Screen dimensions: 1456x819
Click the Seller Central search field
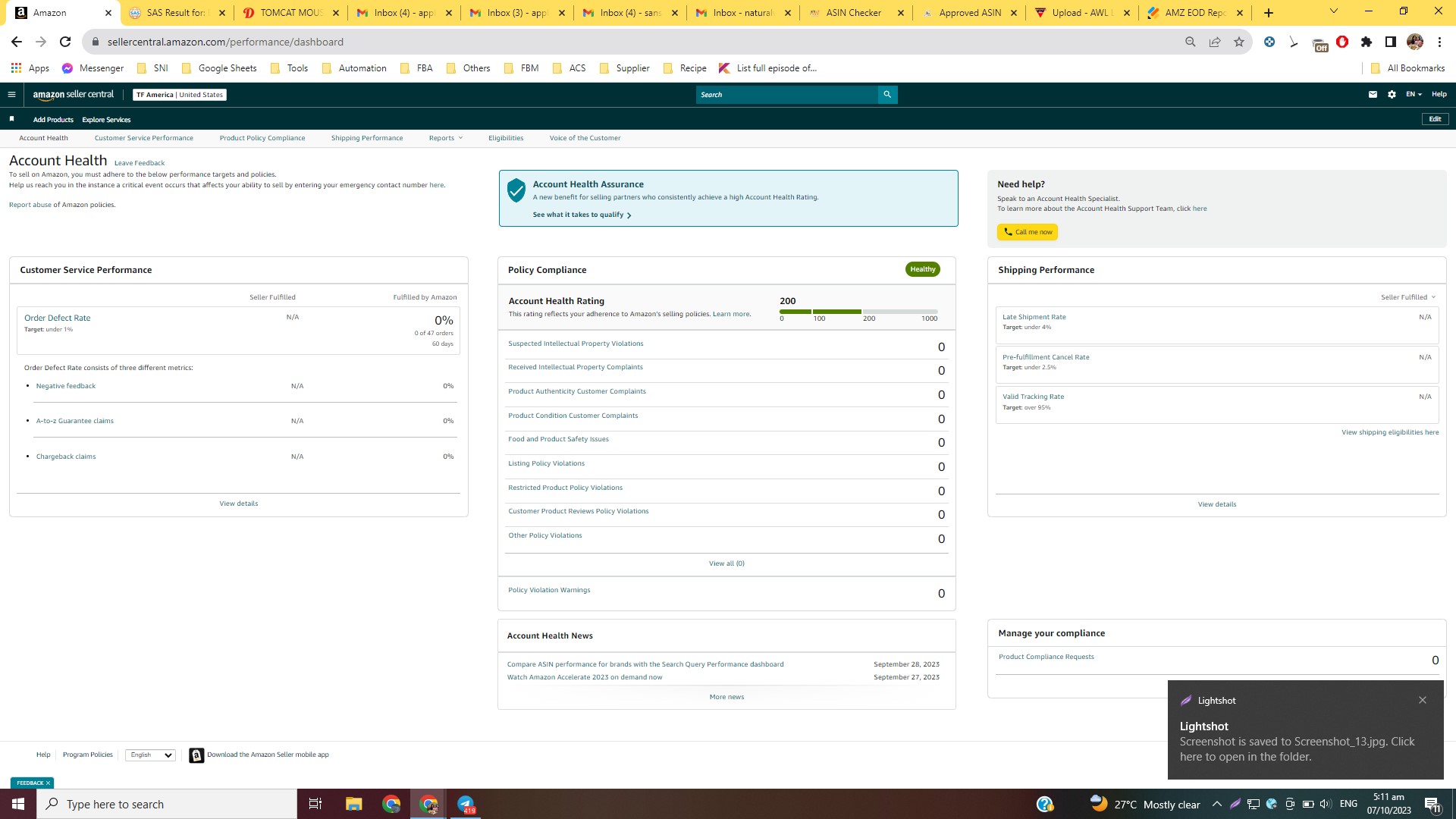pyautogui.click(x=787, y=95)
